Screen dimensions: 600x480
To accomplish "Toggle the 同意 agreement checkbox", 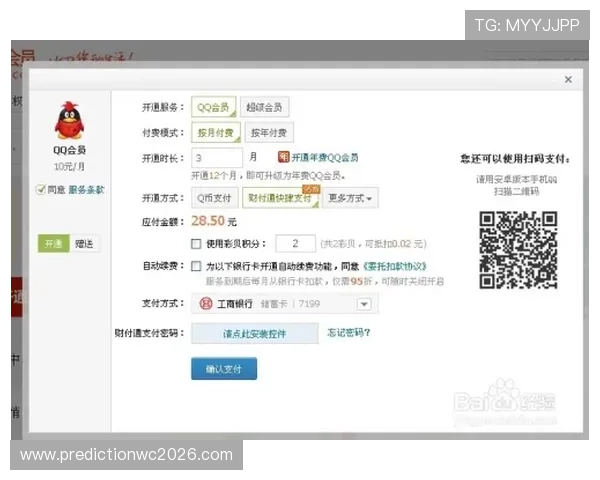I will 41,189.
